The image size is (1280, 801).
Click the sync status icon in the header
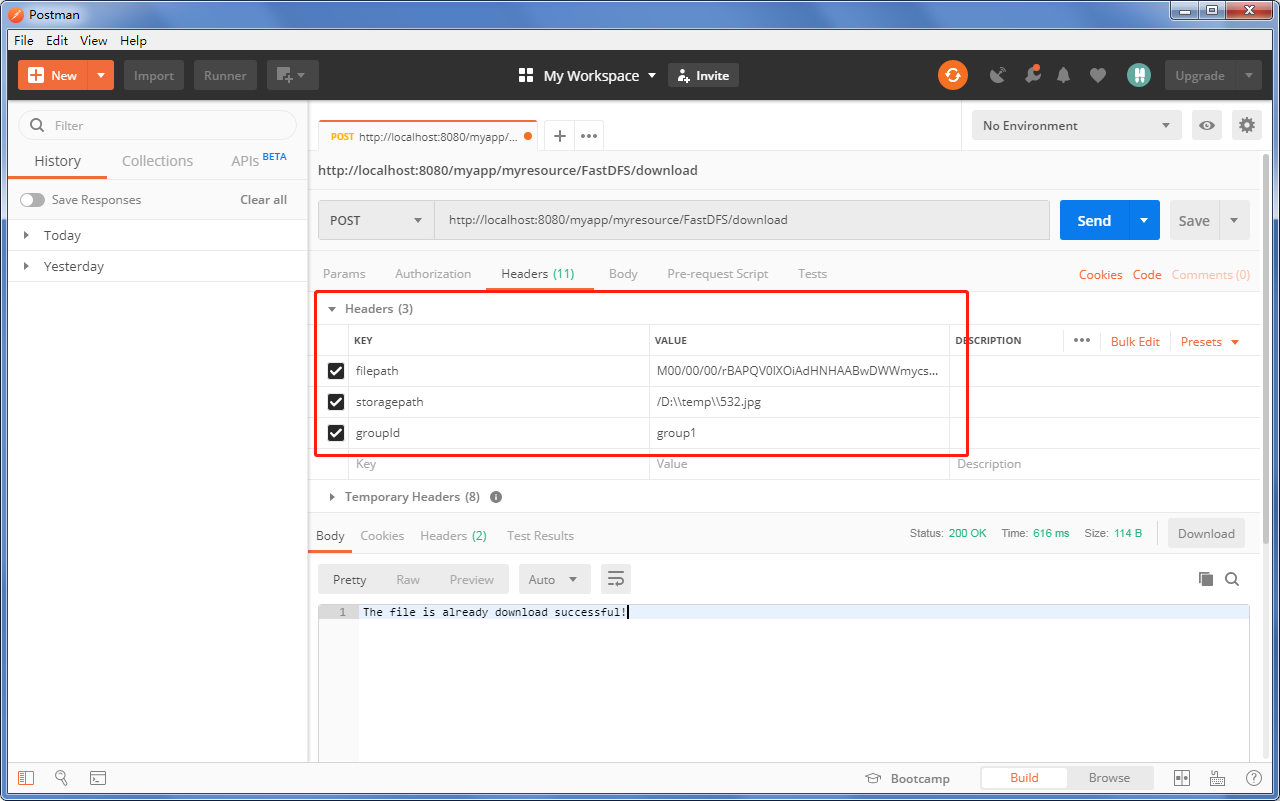pos(952,75)
